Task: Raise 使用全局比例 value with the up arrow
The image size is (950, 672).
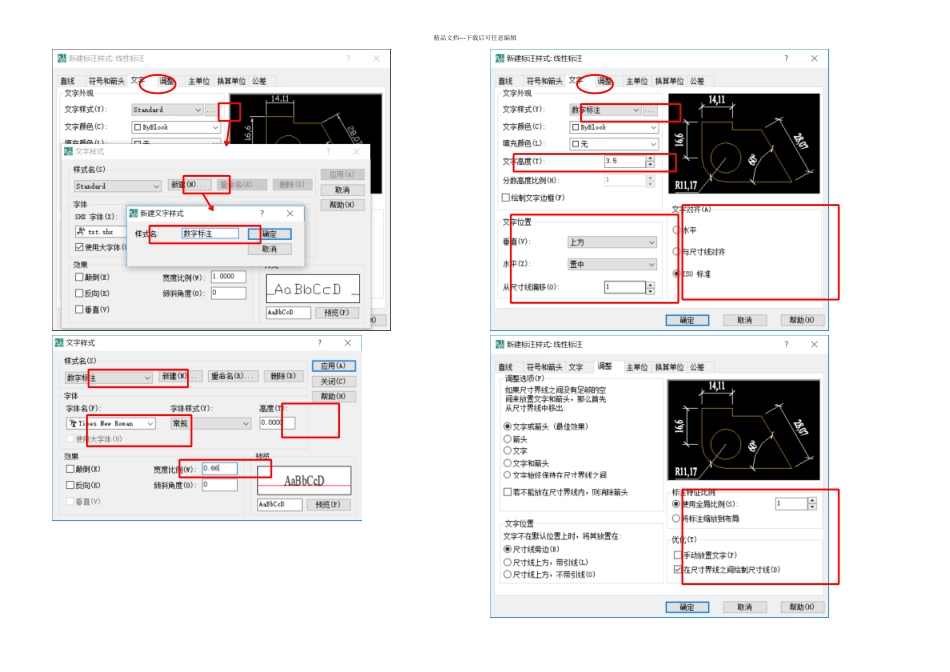Action: (816, 500)
